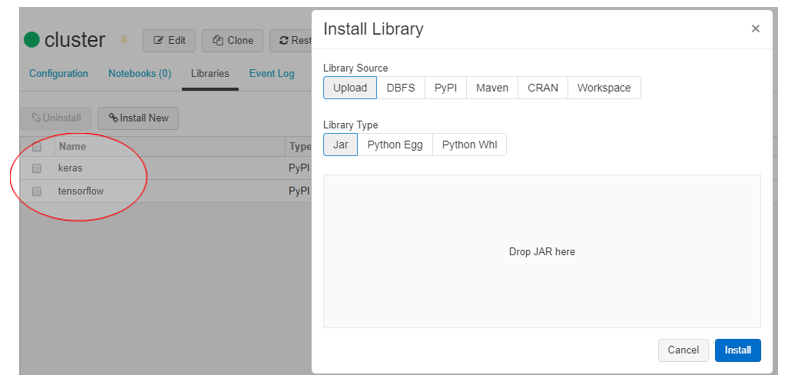Pick CRAN library source

point(543,88)
